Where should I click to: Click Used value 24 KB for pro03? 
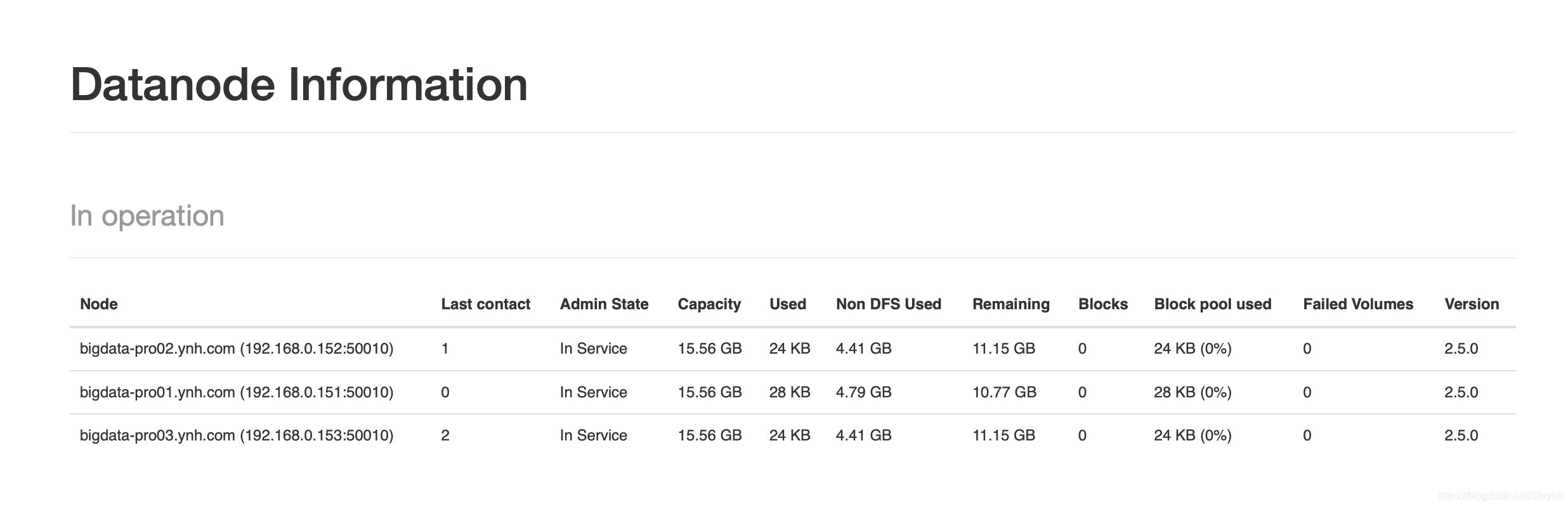[790, 435]
